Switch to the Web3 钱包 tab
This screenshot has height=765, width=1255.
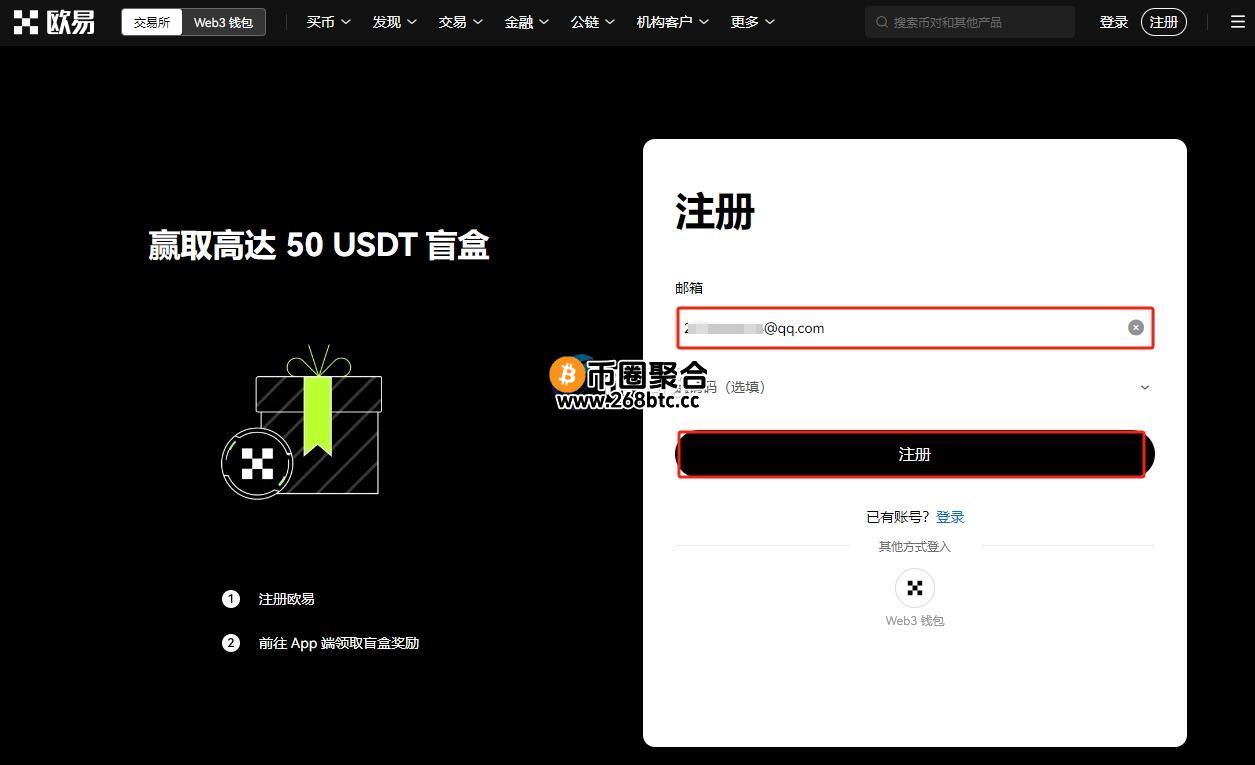point(222,21)
